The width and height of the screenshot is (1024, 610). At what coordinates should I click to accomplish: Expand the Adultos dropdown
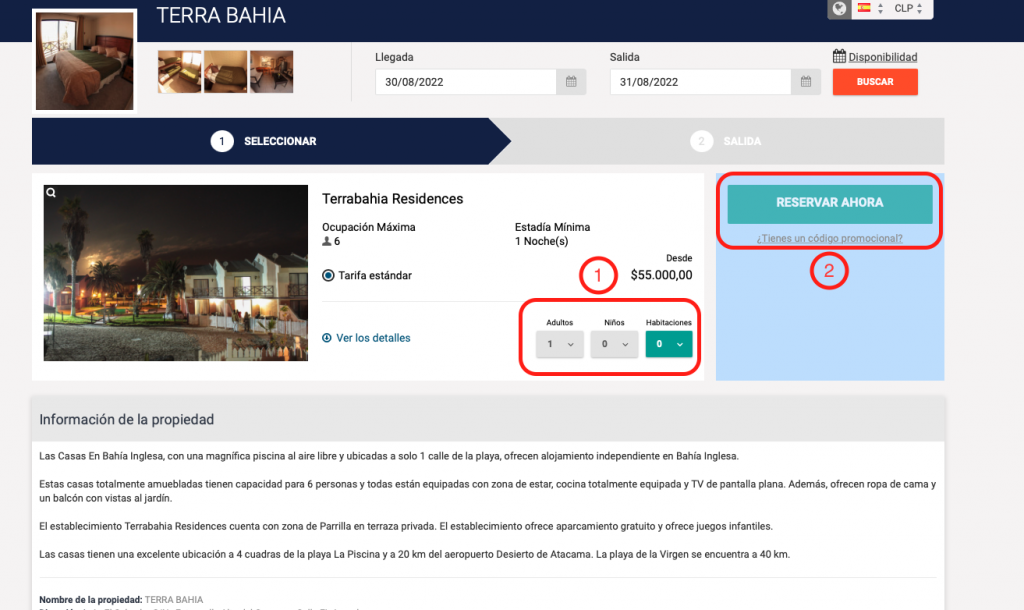(558, 344)
